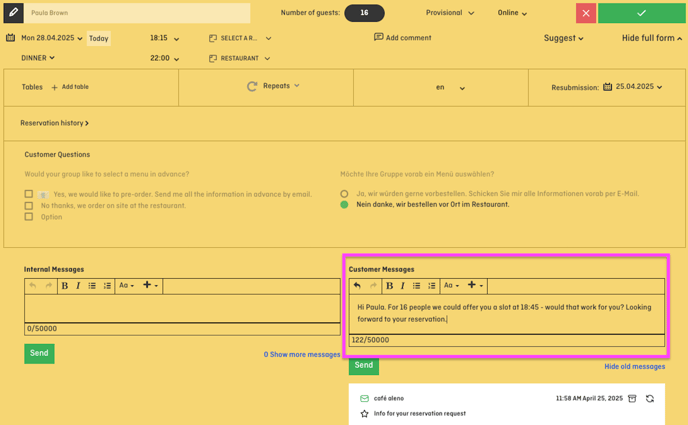The height and width of the screenshot is (425, 688).
Task: Click redo in Internal Messages toolbar
Action: tap(48, 286)
